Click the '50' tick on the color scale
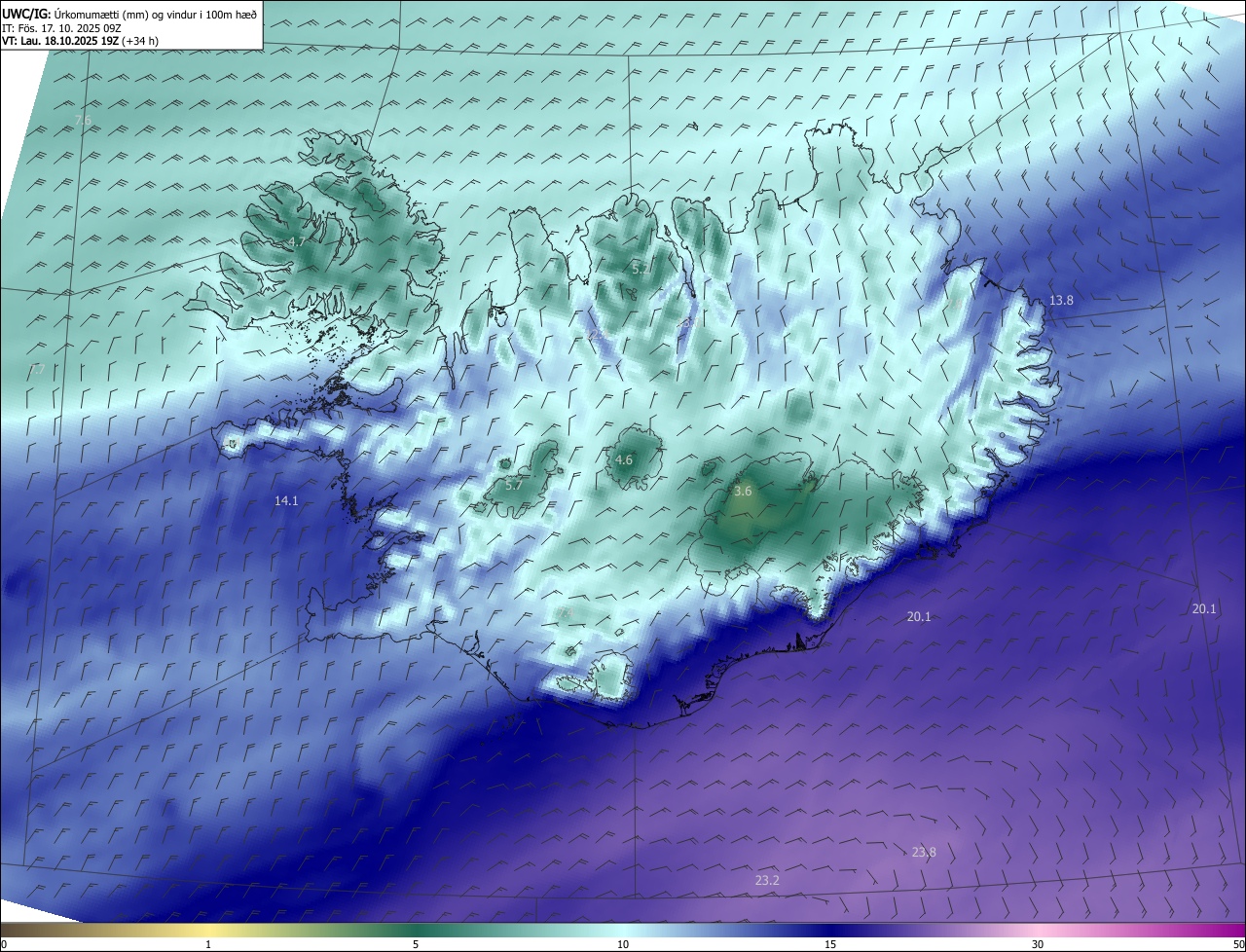 [1238, 944]
